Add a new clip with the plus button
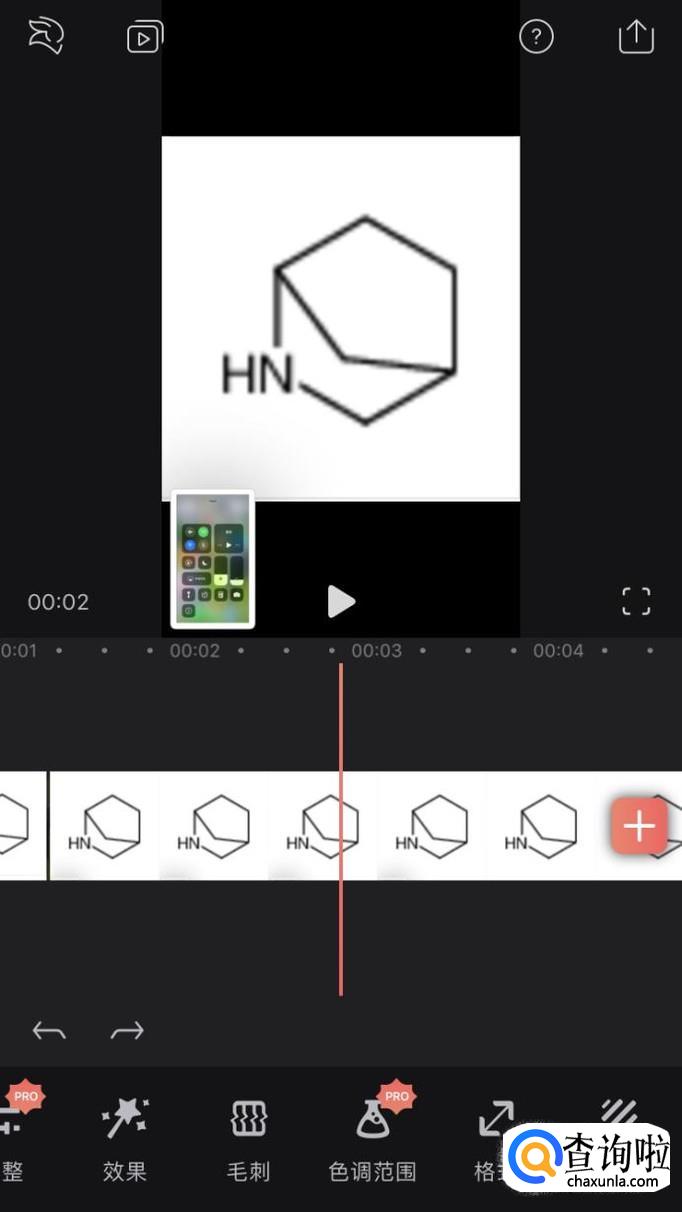The height and width of the screenshot is (1212, 682). click(638, 826)
